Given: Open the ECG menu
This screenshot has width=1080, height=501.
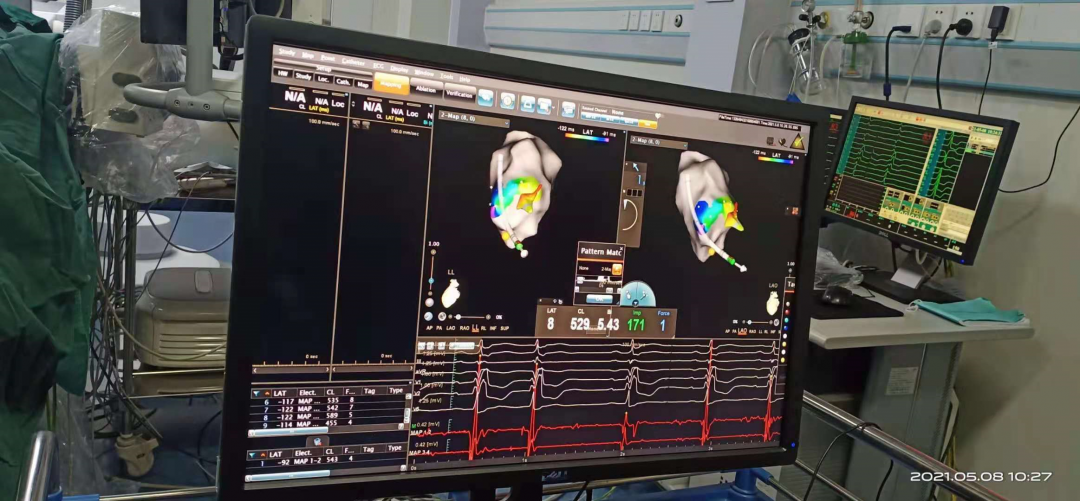Looking at the screenshot, I should 378,65.
